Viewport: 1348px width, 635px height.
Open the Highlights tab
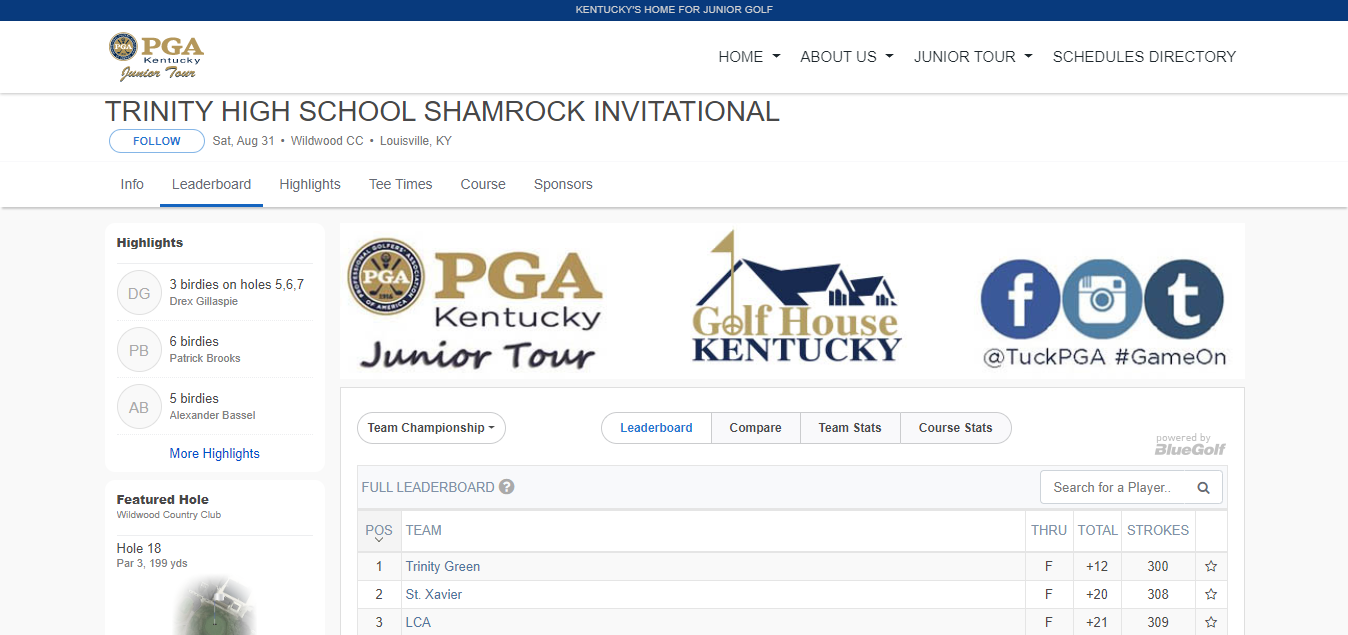click(310, 184)
